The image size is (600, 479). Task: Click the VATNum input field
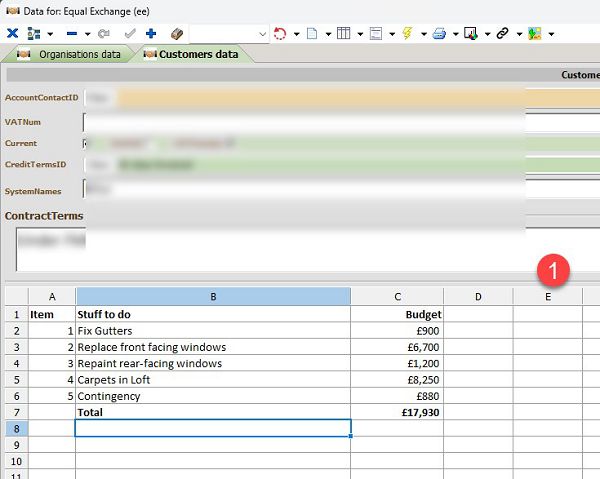pos(300,121)
